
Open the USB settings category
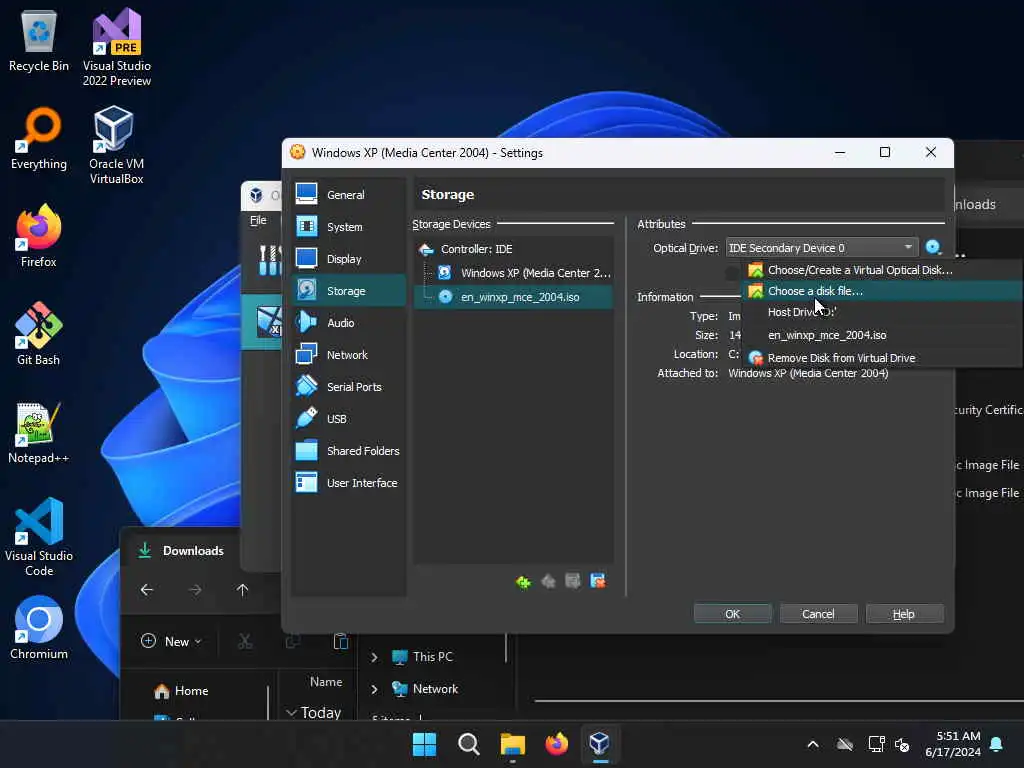(x=347, y=419)
